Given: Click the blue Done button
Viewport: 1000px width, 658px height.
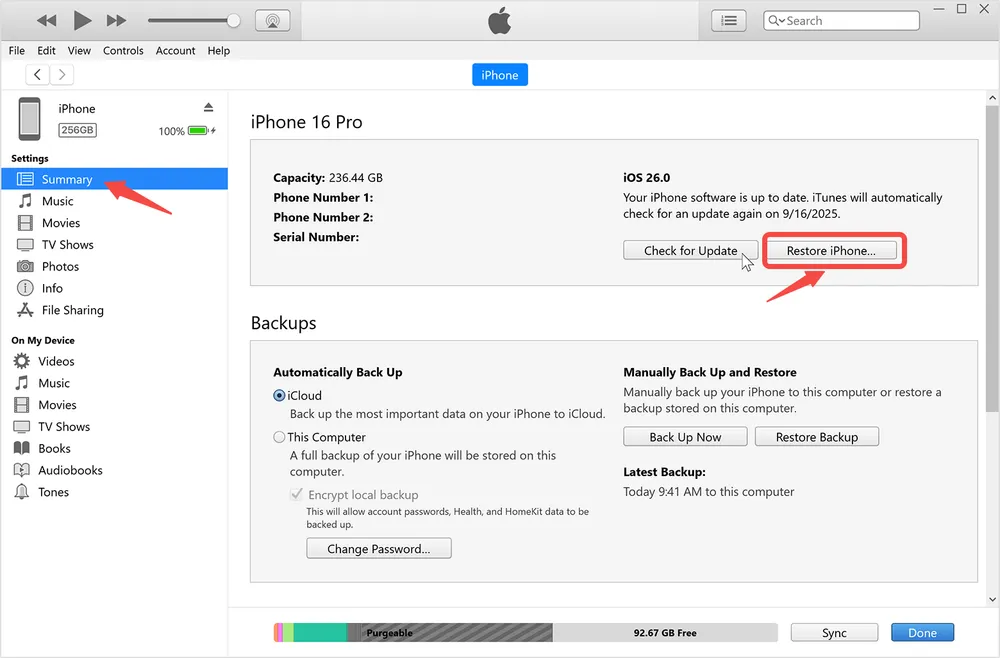Looking at the screenshot, I should coord(922,632).
